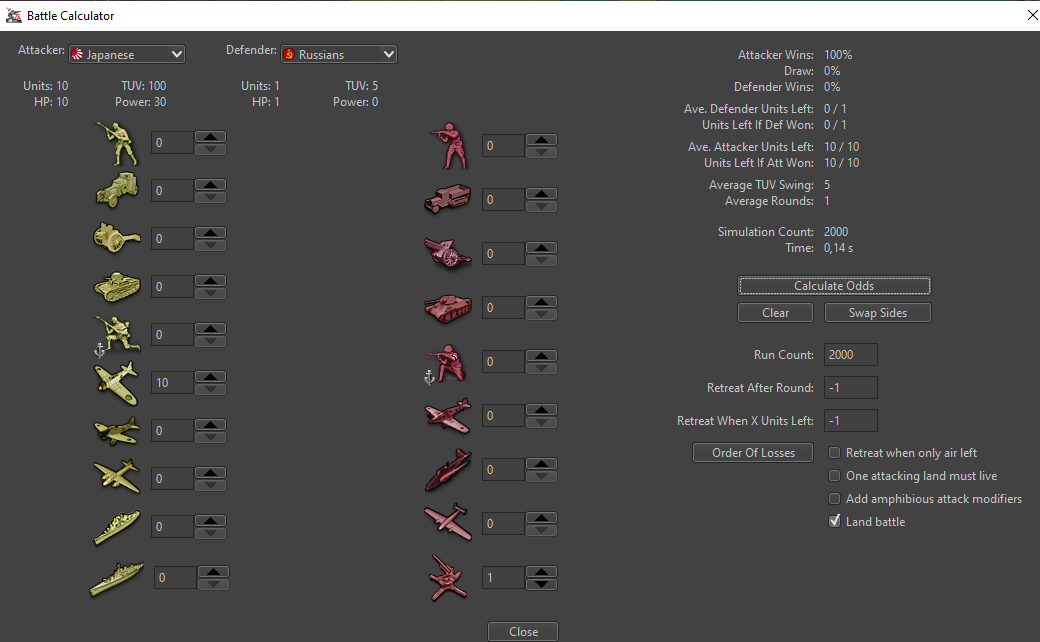Enable Retreat when only air left
The height and width of the screenshot is (642, 1040).
835,453
